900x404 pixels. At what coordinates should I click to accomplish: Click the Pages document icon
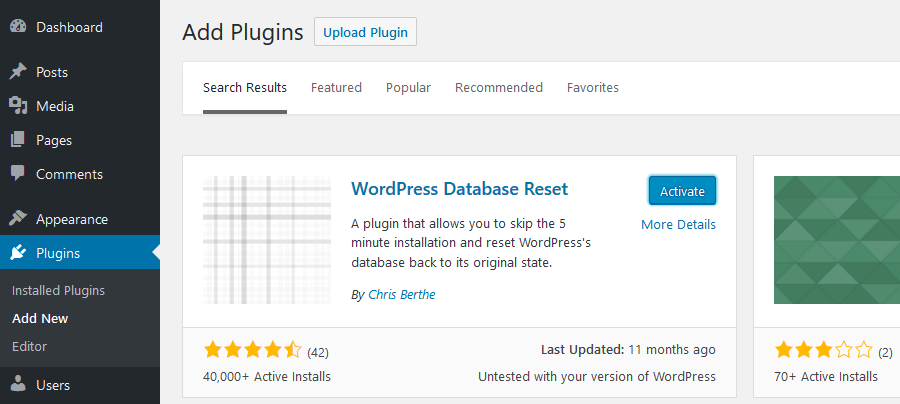tap(18, 140)
